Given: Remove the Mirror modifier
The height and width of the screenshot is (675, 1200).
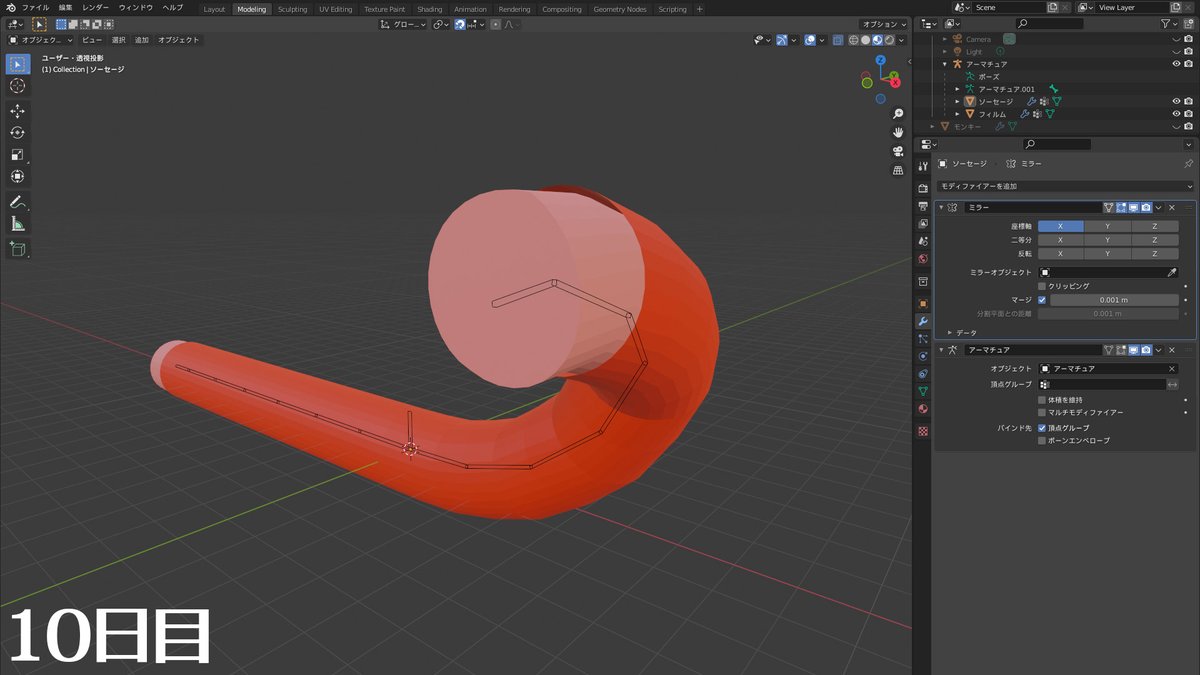Looking at the screenshot, I should (1172, 208).
